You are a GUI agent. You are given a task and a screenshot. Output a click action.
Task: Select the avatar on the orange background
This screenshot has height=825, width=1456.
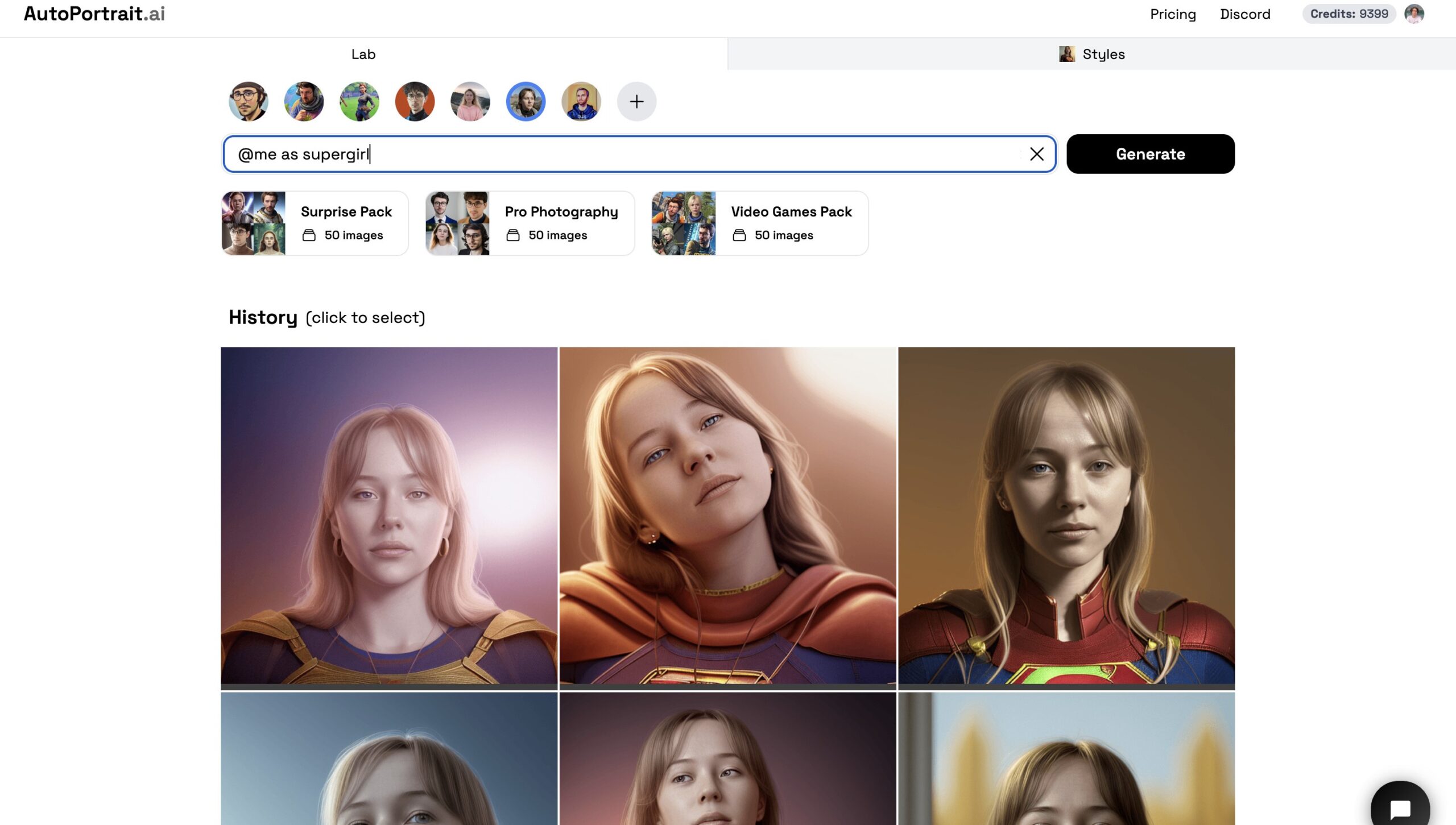(x=415, y=101)
